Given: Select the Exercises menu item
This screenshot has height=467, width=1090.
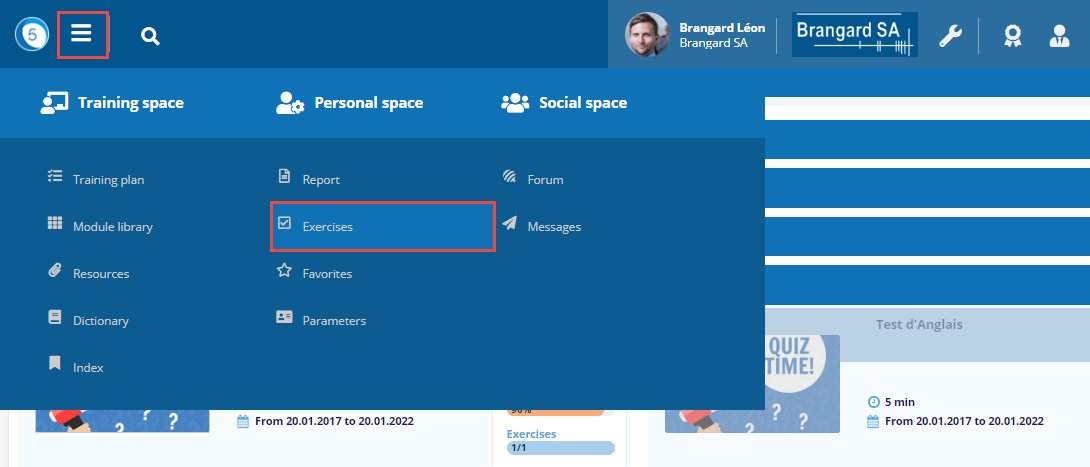Looking at the screenshot, I should pyautogui.click(x=327, y=227).
